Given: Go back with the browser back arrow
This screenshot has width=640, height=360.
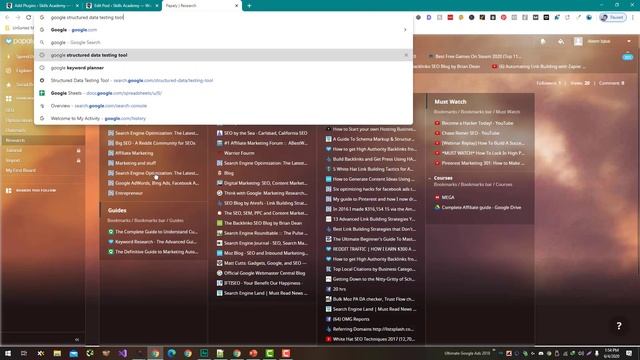Looking at the screenshot, I should 7,18.
